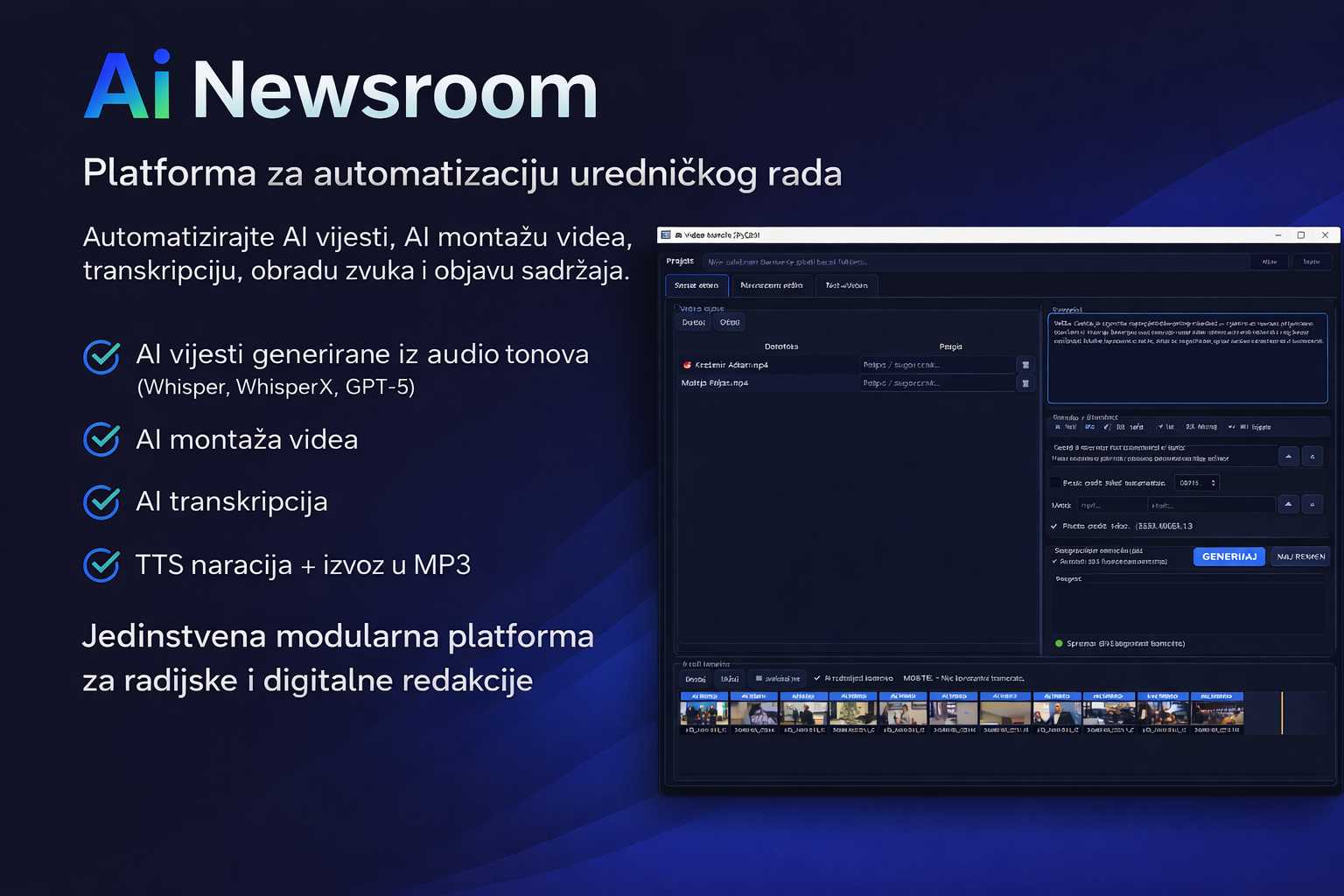1344x896 pixels.
Task: Select the thumbnail of the man in a suit
Action: click(1058, 710)
